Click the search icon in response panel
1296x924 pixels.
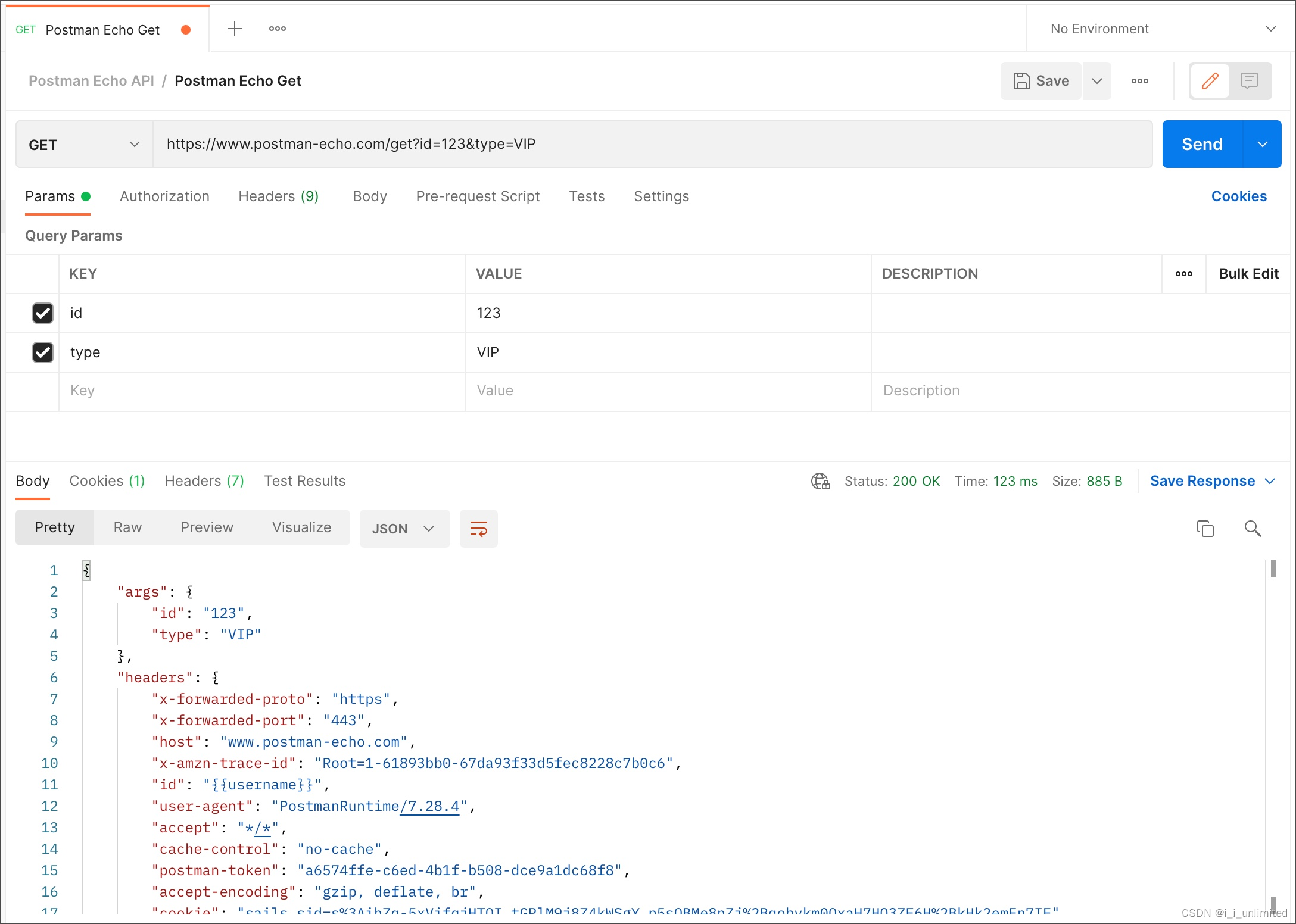[x=1253, y=528]
